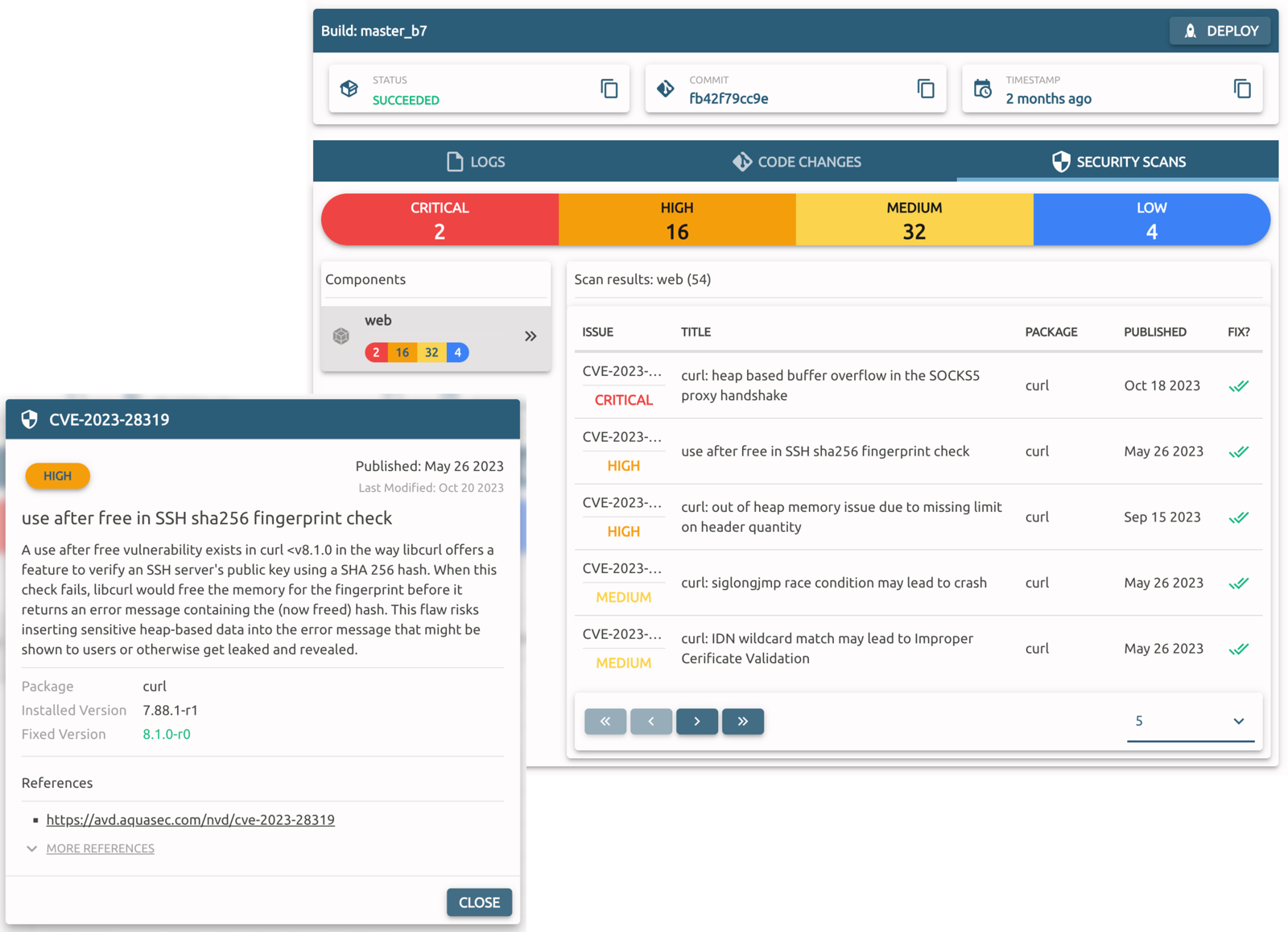This screenshot has height=932, width=1288.
Task: Click the CLOSE button in CVE dialog
Action: 479,902
